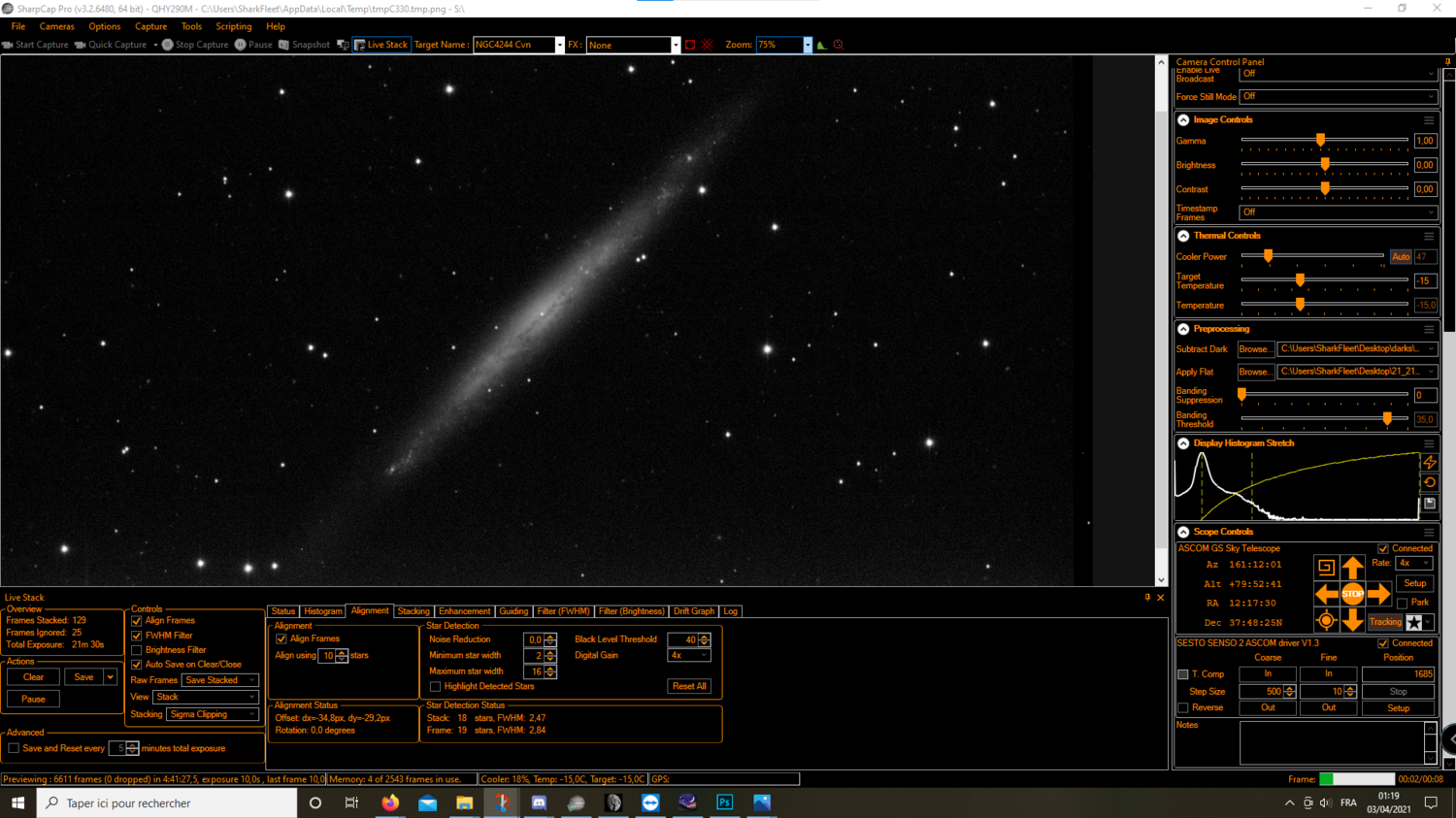Viewport: 1456px width, 818px height.
Task: Collapse the Thermal Controls panel
Action: click(x=1182, y=235)
